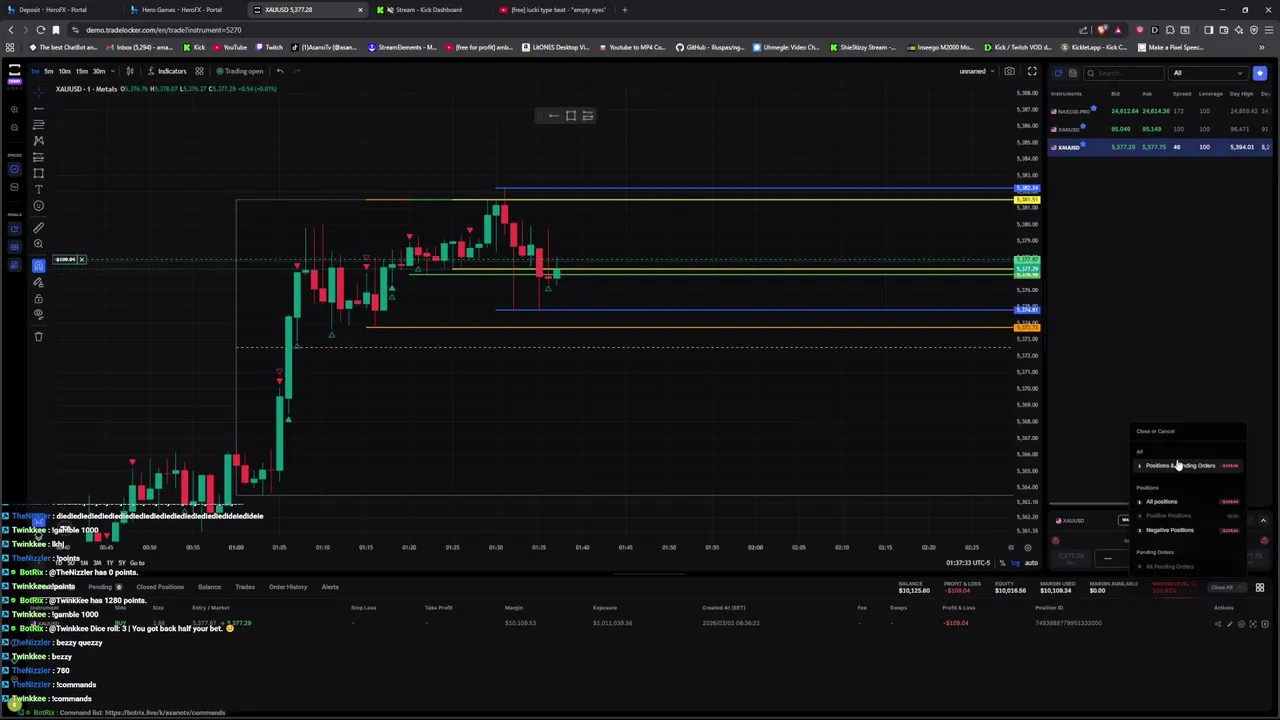Open settings in floating drawing toolbar
1280x720 pixels.
588,116
